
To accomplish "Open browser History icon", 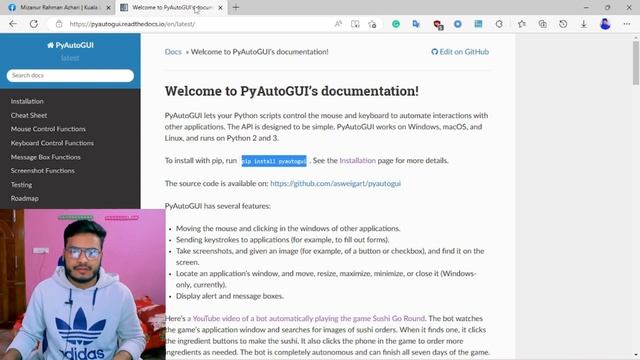I will [x=563, y=24].
